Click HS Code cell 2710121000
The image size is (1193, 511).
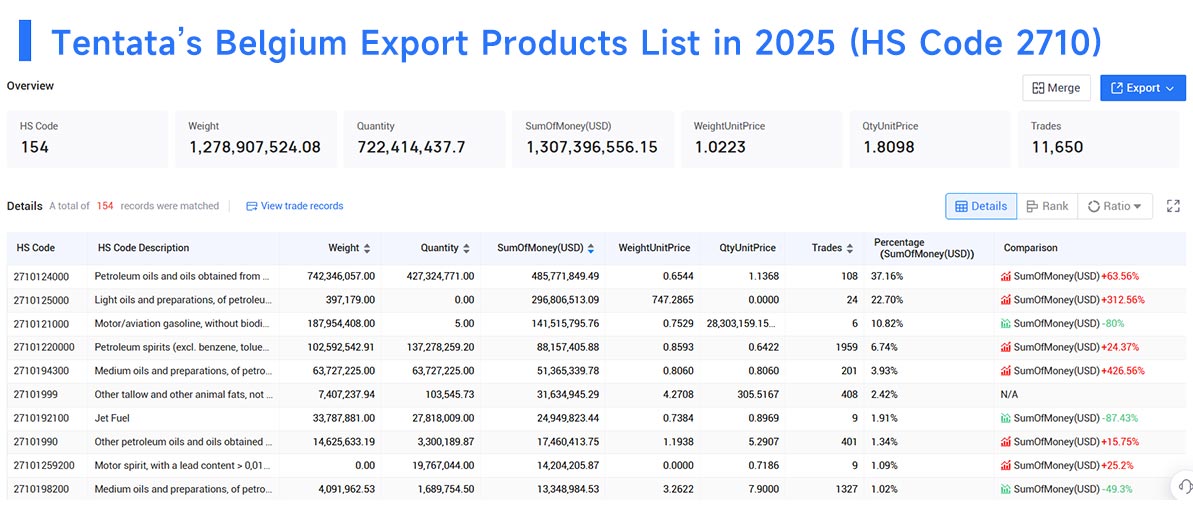[x=41, y=323]
